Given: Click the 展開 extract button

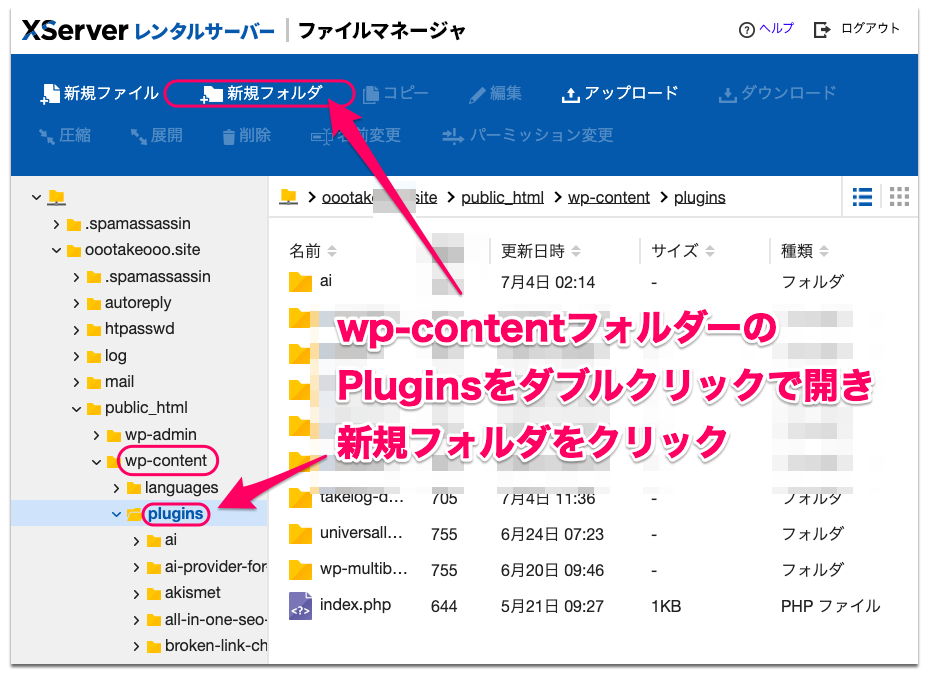Looking at the screenshot, I should (x=157, y=135).
